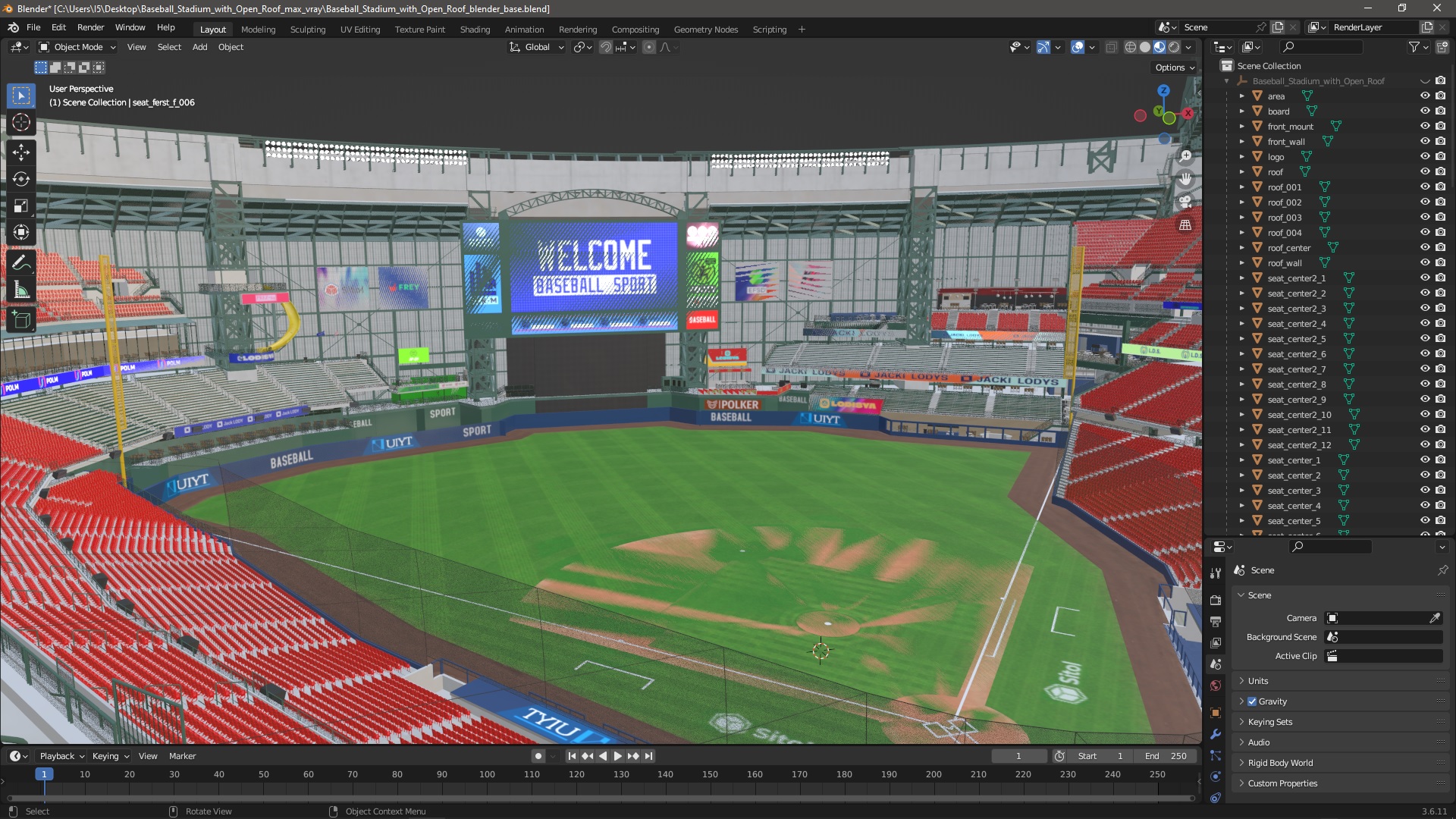1456x819 pixels.
Task: Jump to the timeline start frame
Action: [x=572, y=756]
